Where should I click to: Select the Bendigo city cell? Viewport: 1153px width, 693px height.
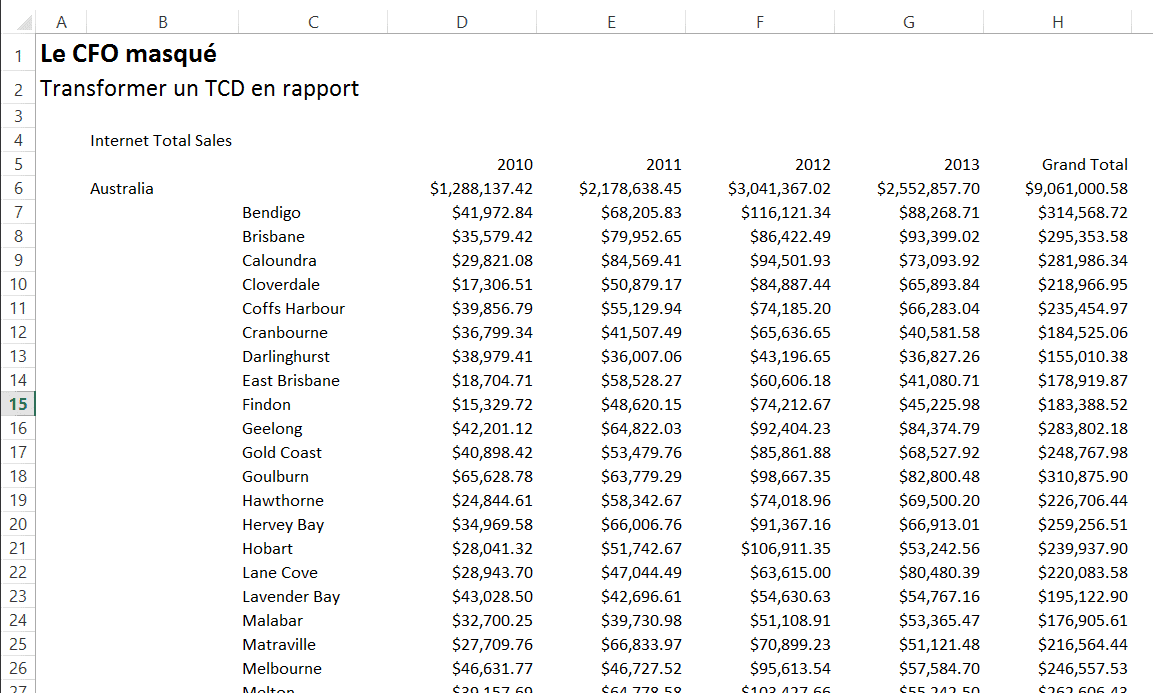[271, 213]
